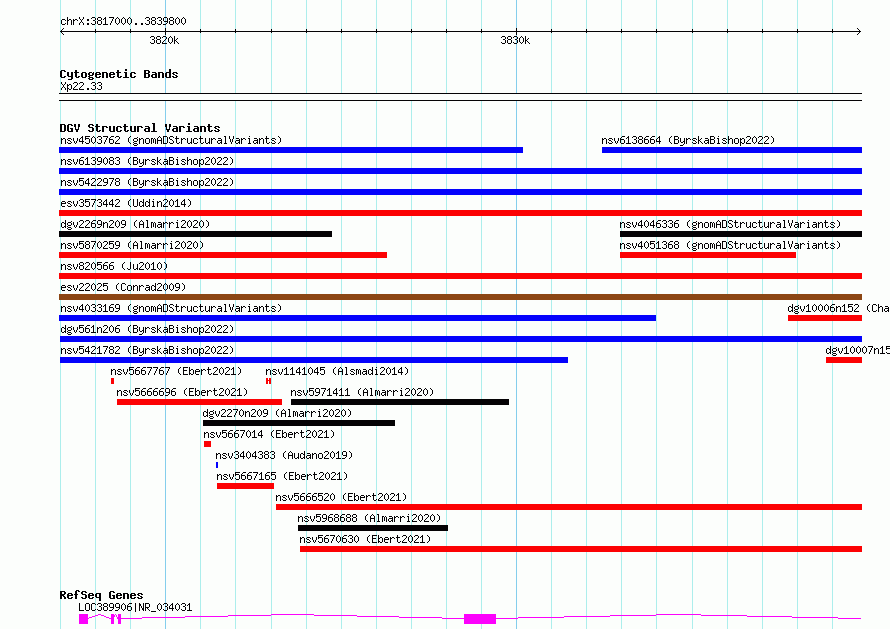Click the nsv4046336 black variant bar
890x629 pixels.
tap(741, 234)
